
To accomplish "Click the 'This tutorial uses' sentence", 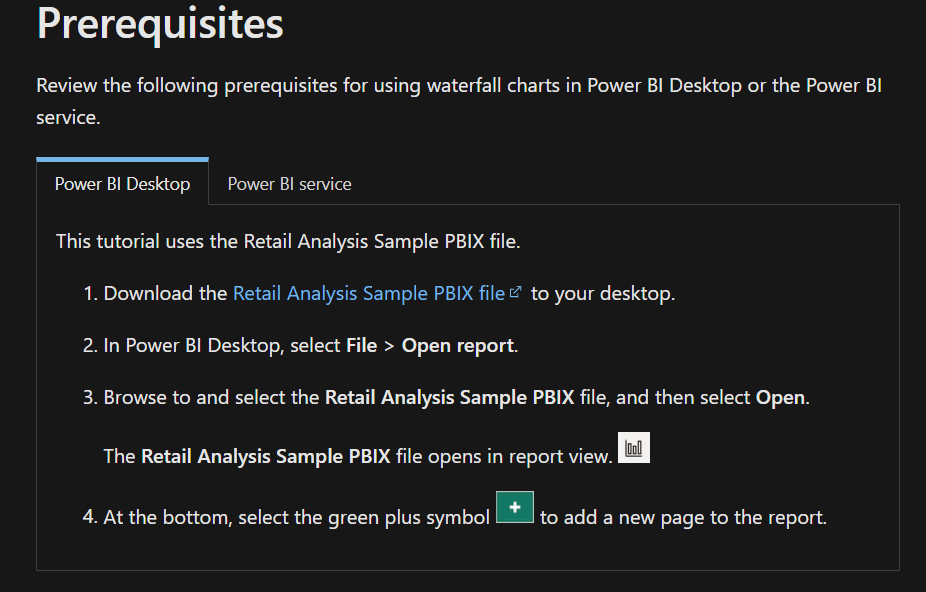I will tap(288, 241).
